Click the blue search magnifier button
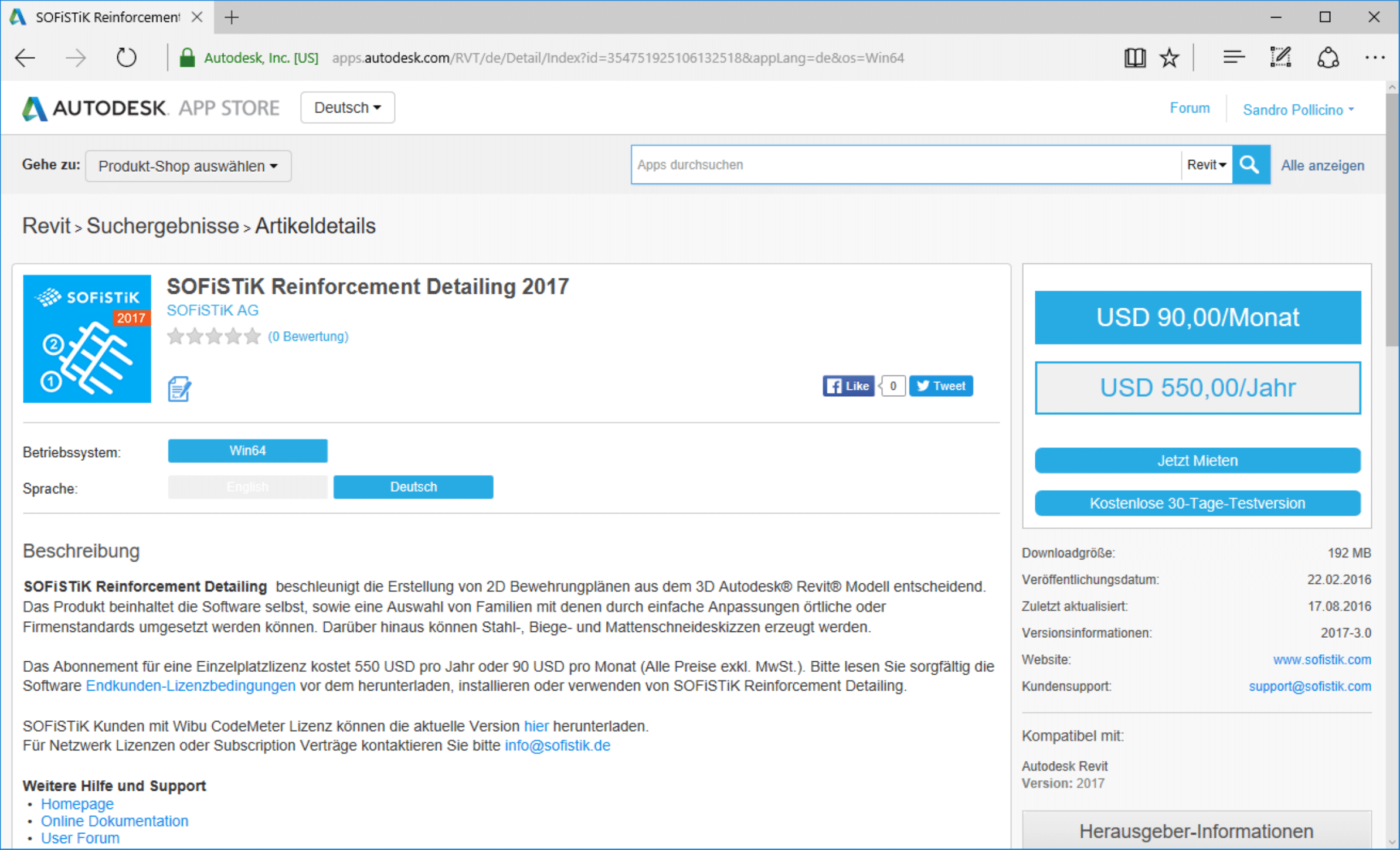This screenshot has height=850, width=1400. (1250, 165)
